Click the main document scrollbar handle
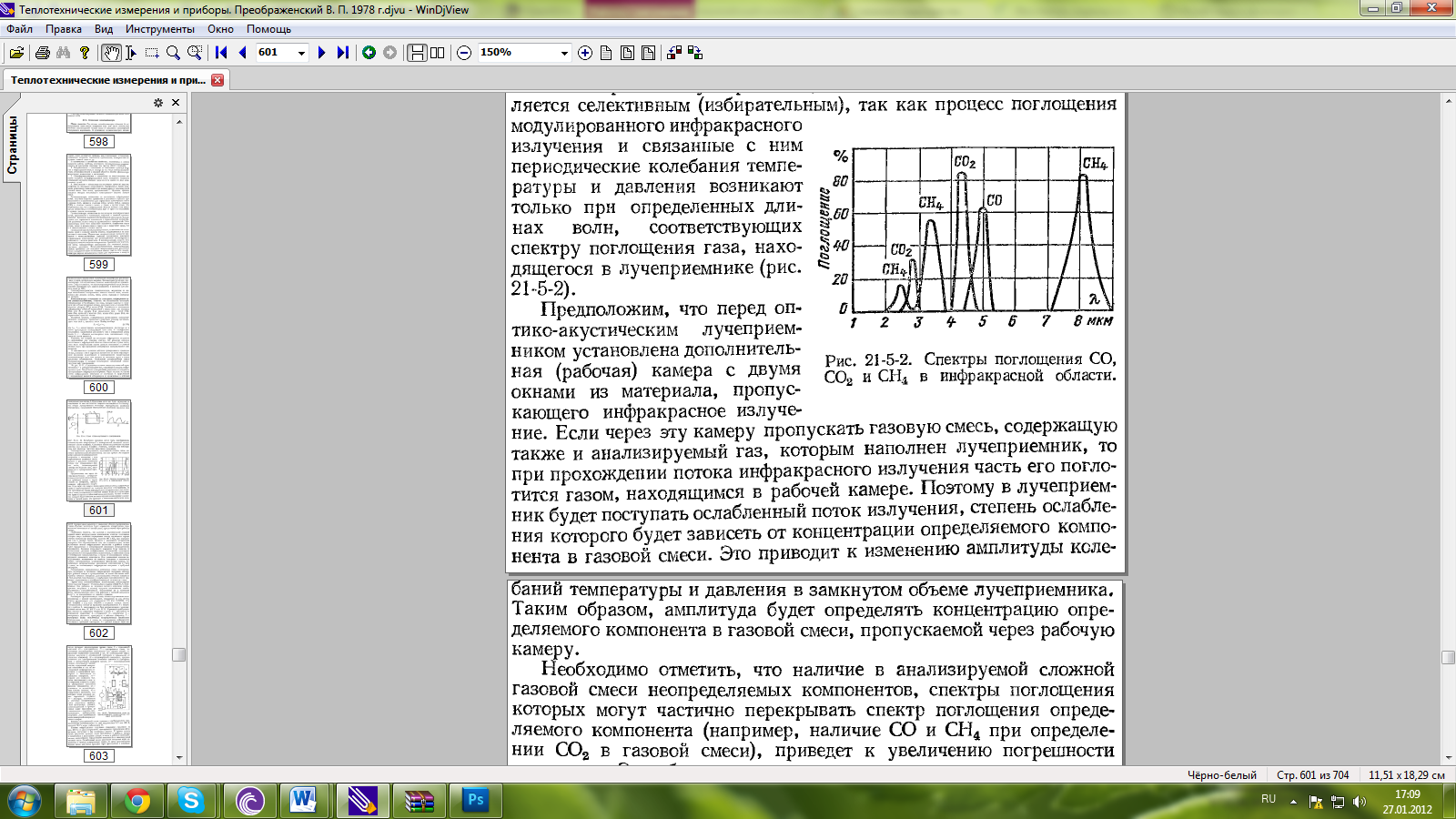Viewport: 1456px width, 819px height. click(x=1448, y=658)
